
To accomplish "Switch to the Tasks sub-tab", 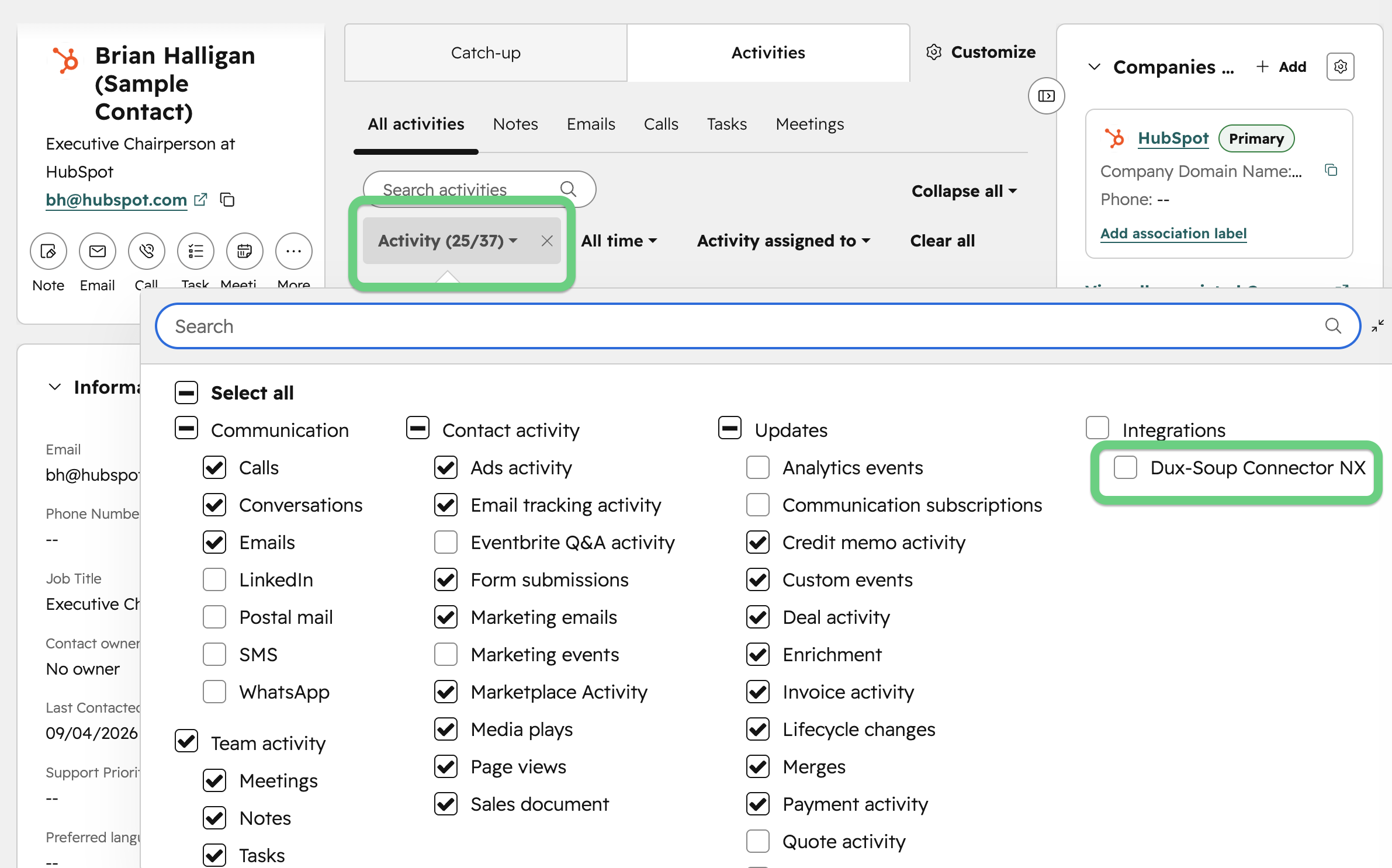I will coord(727,124).
